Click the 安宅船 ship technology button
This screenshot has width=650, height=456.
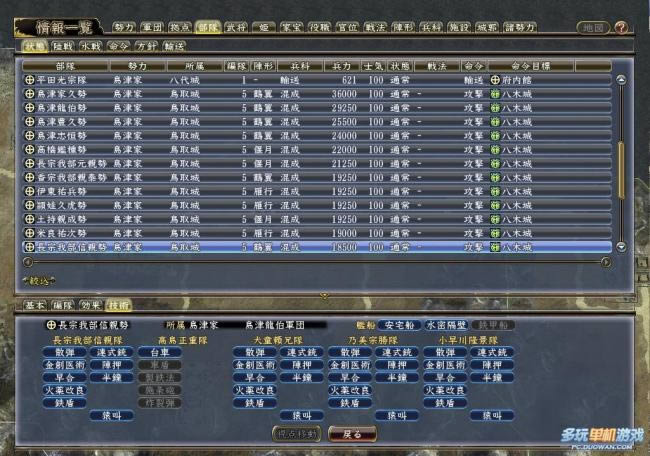point(399,325)
